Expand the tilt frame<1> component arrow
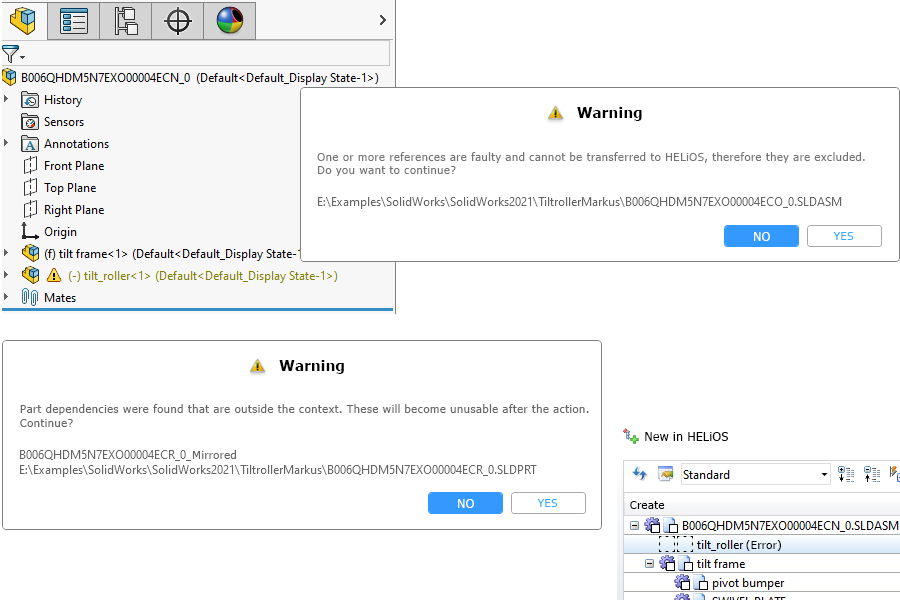Viewport: 900px width, 600px height. tap(6, 253)
